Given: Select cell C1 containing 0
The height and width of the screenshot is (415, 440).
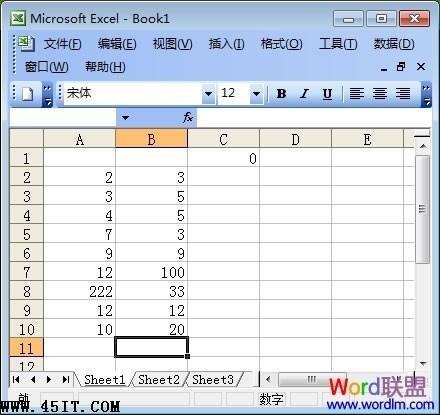Looking at the screenshot, I should tap(223, 158).
